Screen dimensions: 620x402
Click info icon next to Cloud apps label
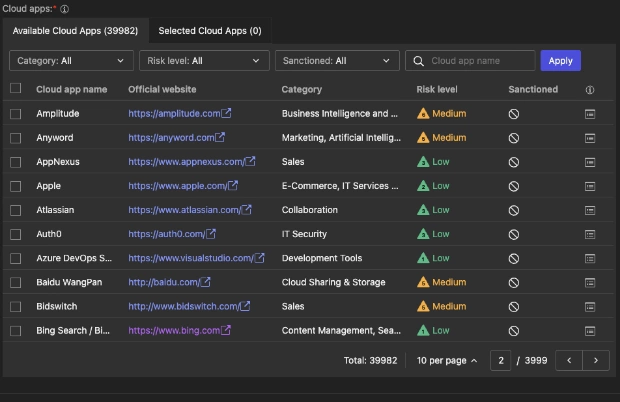tap(64, 9)
